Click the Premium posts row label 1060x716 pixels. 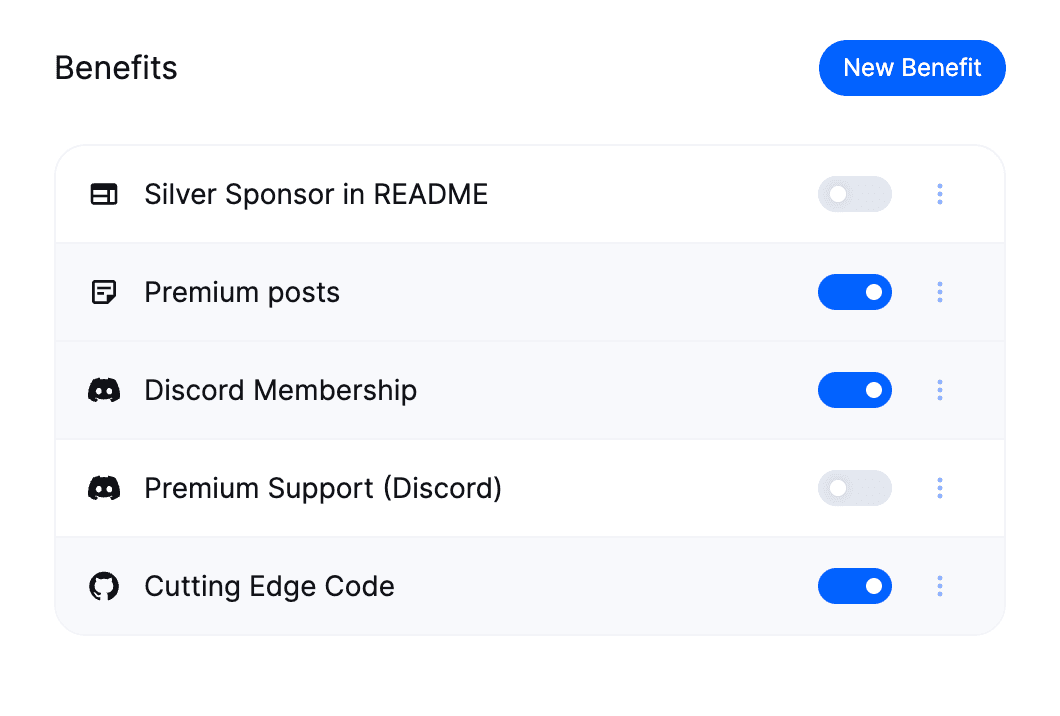click(241, 292)
